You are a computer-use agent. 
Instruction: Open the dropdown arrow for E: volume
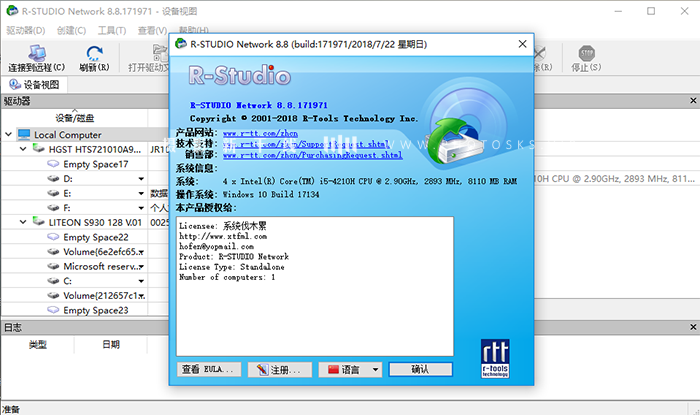pyautogui.click(x=141, y=194)
